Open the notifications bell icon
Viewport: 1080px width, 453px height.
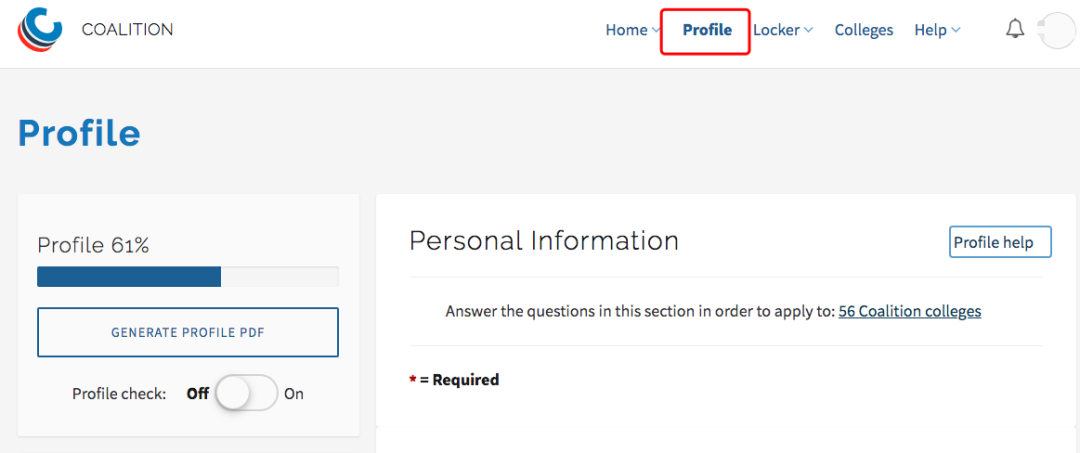(x=1015, y=30)
